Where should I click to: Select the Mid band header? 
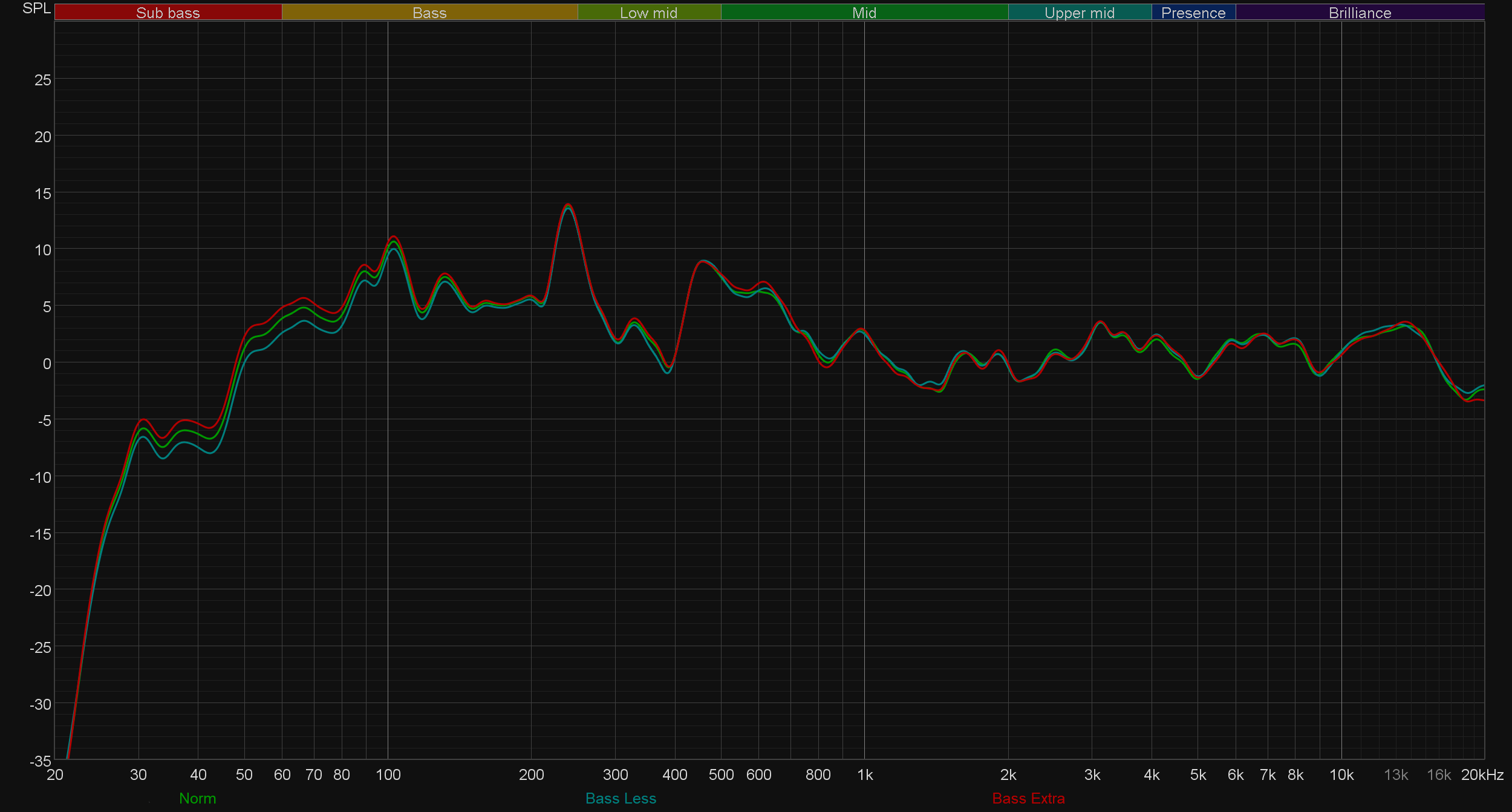[864, 13]
